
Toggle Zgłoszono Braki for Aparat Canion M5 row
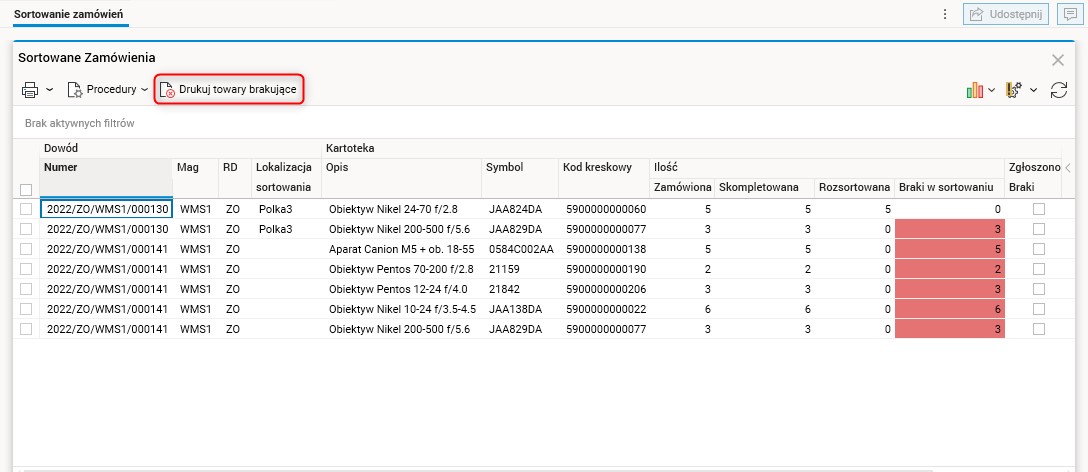[1039, 248]
